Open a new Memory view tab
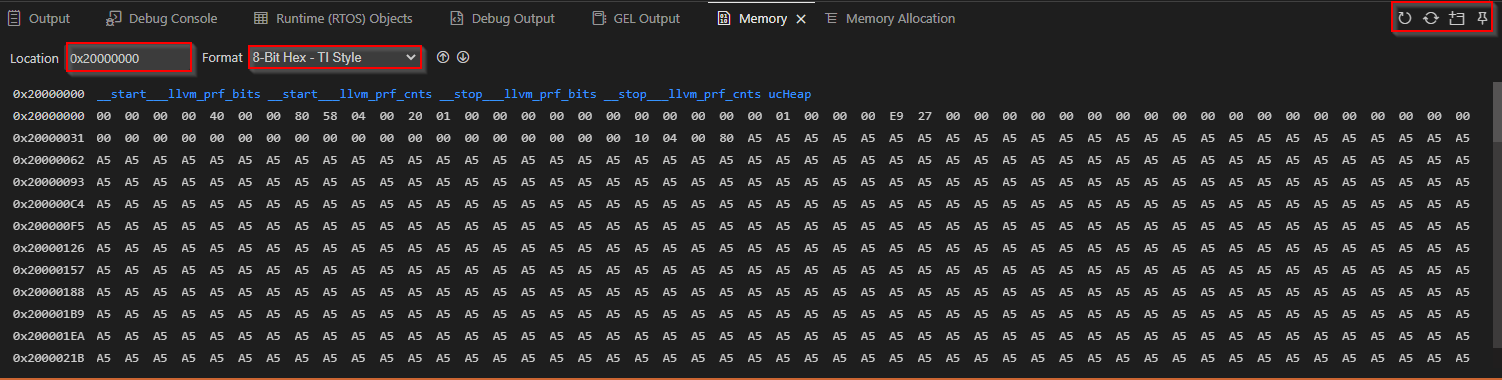The height and width of the screenshot is (380, 1502). 1457,18
